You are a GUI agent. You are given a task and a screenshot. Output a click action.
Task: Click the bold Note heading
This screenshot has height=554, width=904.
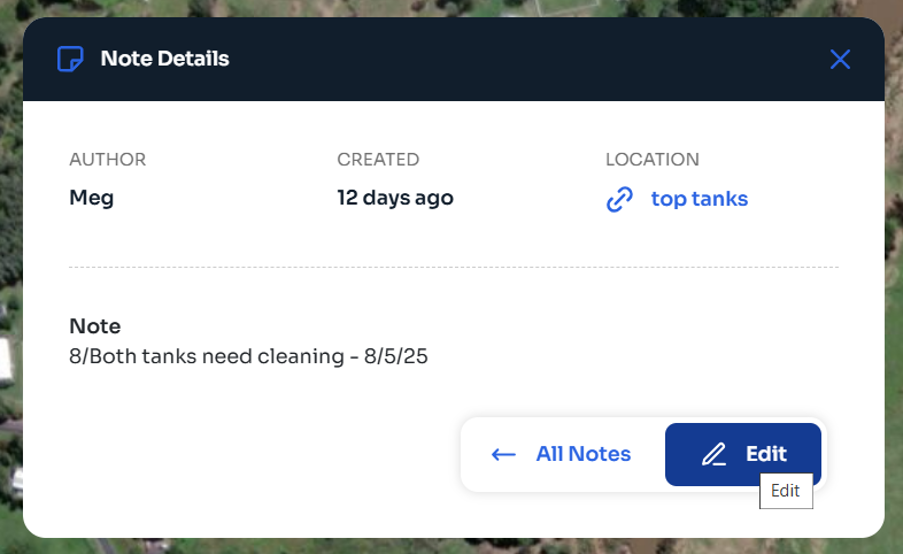pyautogui.click(x=95, y=326)
